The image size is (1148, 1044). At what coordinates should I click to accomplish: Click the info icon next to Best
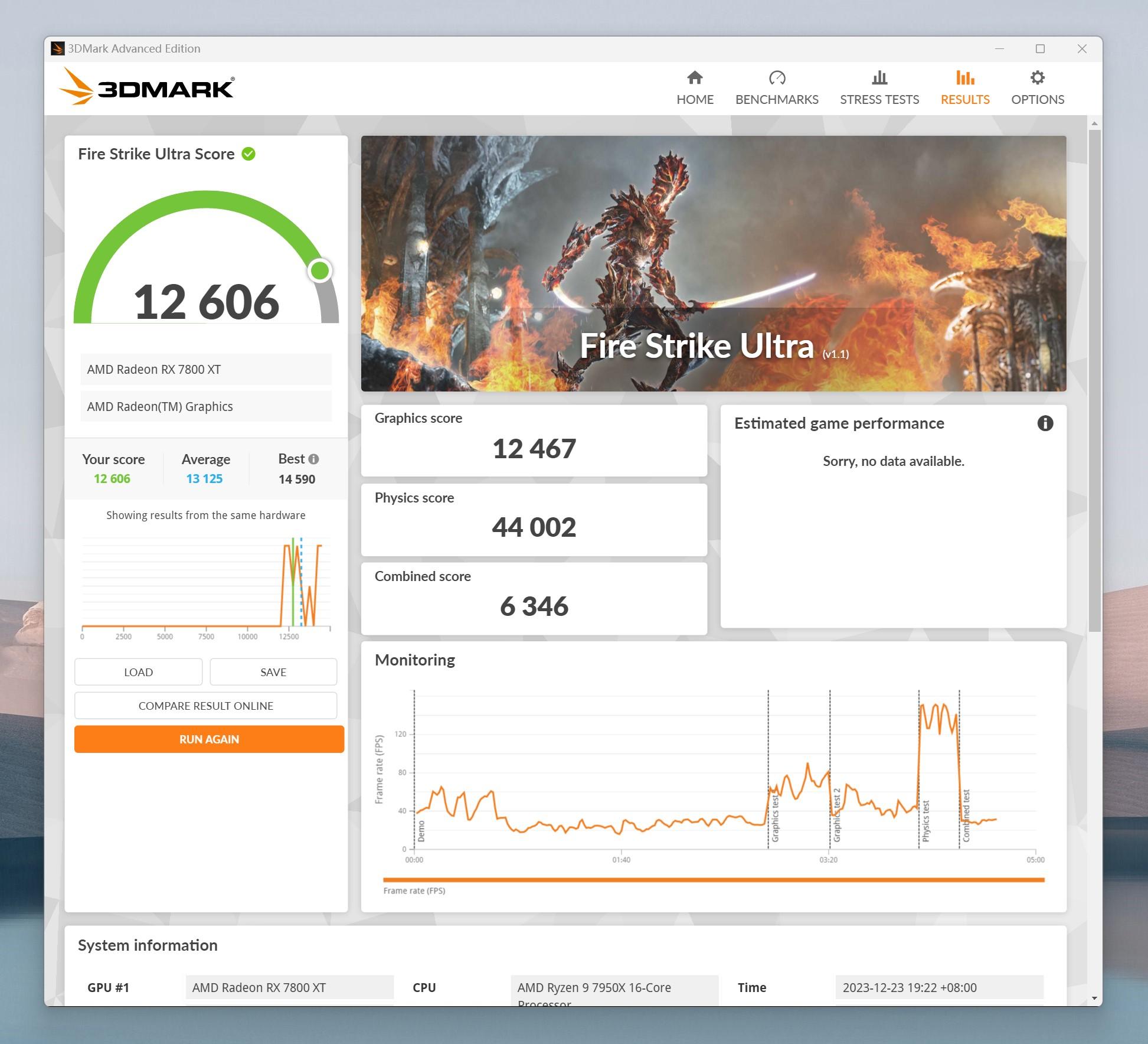point(313,459)
